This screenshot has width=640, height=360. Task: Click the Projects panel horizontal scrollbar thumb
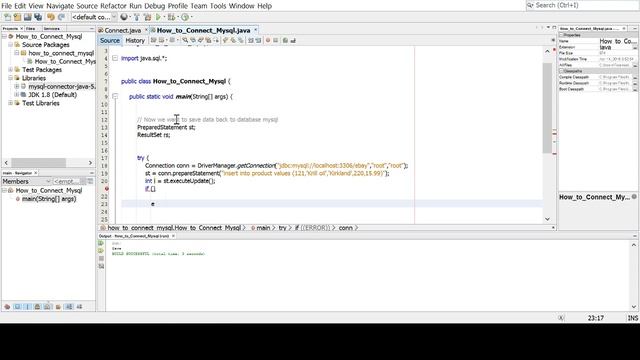pos(38,162)
